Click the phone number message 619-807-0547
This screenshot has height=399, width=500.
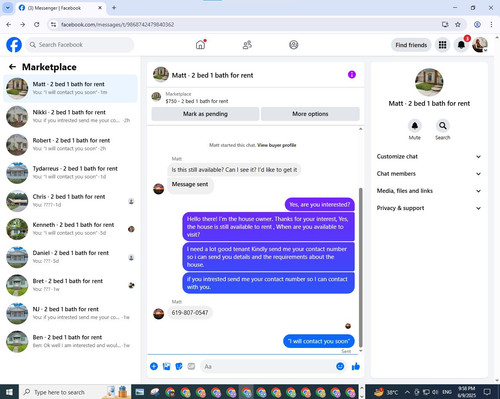pos(190,313)
